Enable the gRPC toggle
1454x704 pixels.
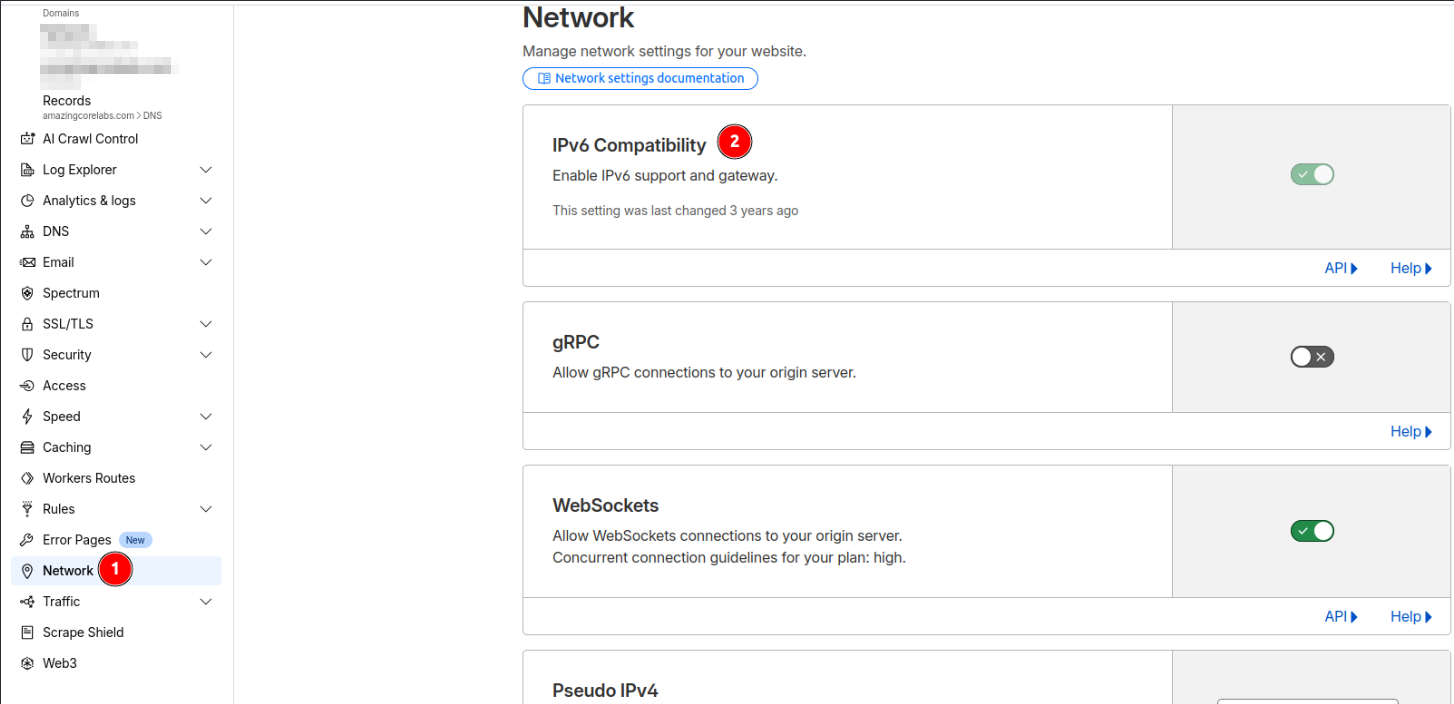tap(1312, 357)
